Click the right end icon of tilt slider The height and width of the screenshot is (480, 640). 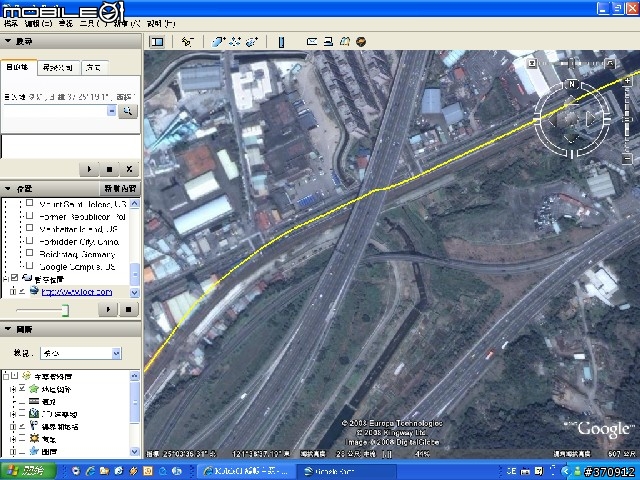(610, 63)
